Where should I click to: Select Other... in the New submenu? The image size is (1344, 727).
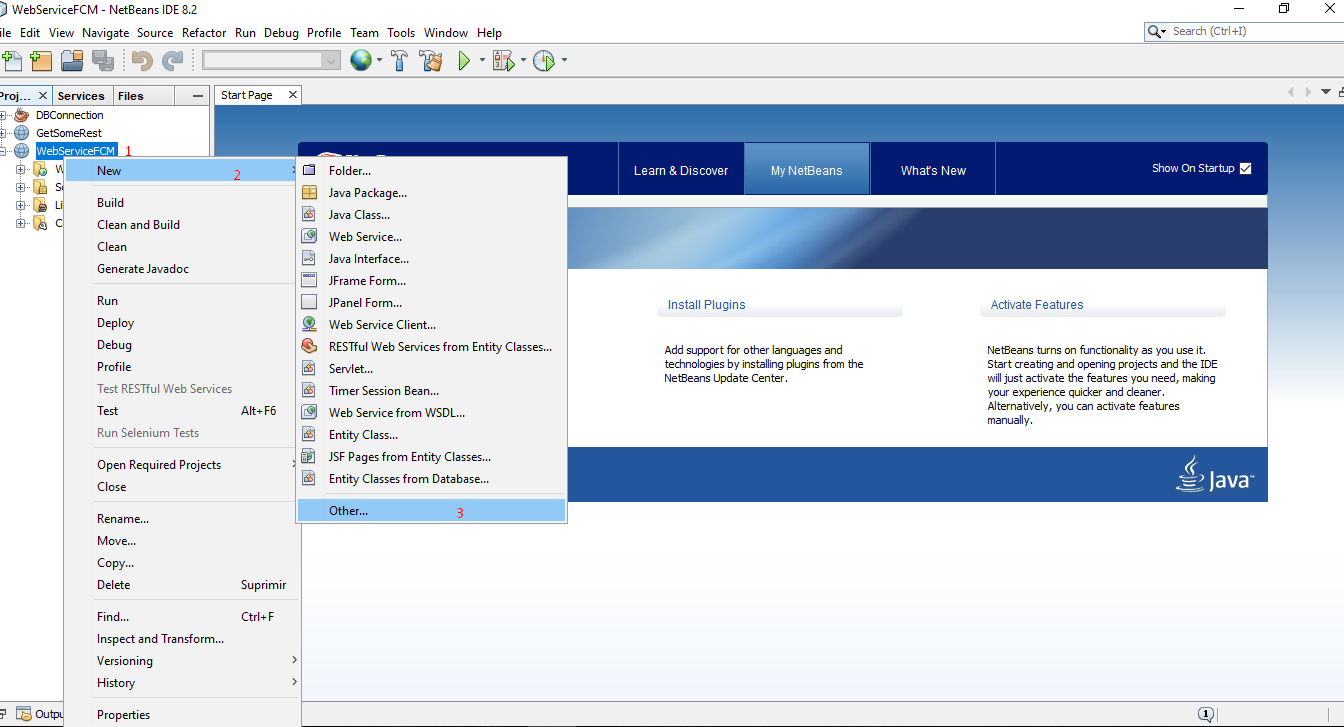point(432,511)
